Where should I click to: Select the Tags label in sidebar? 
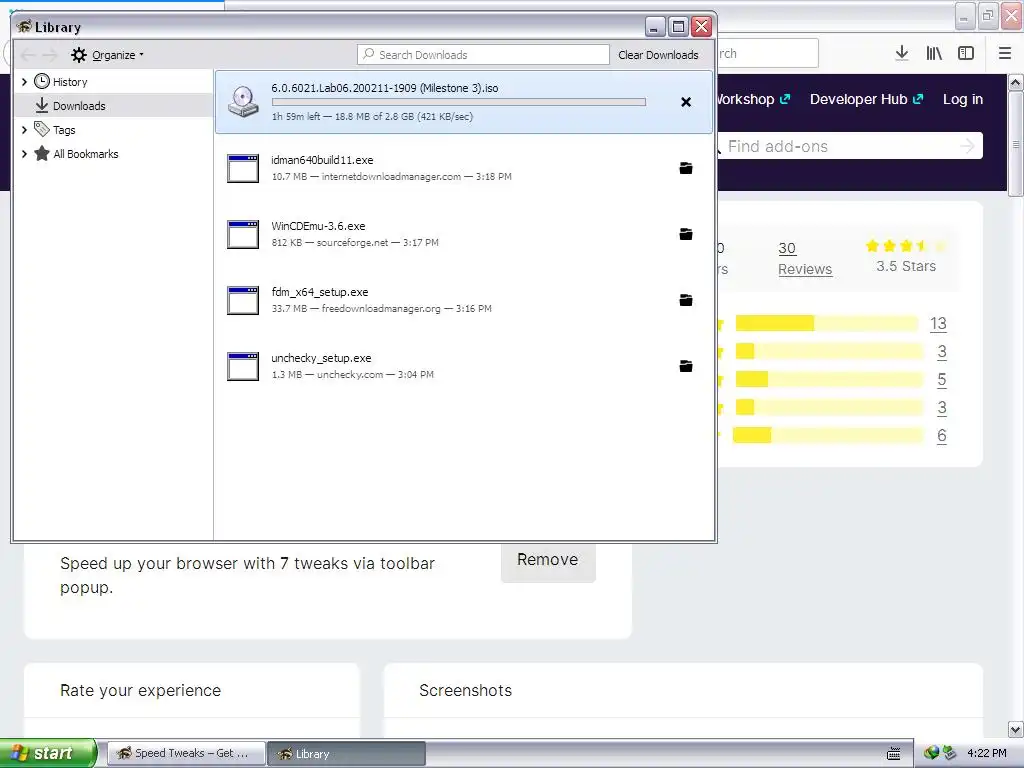(64, 130)
